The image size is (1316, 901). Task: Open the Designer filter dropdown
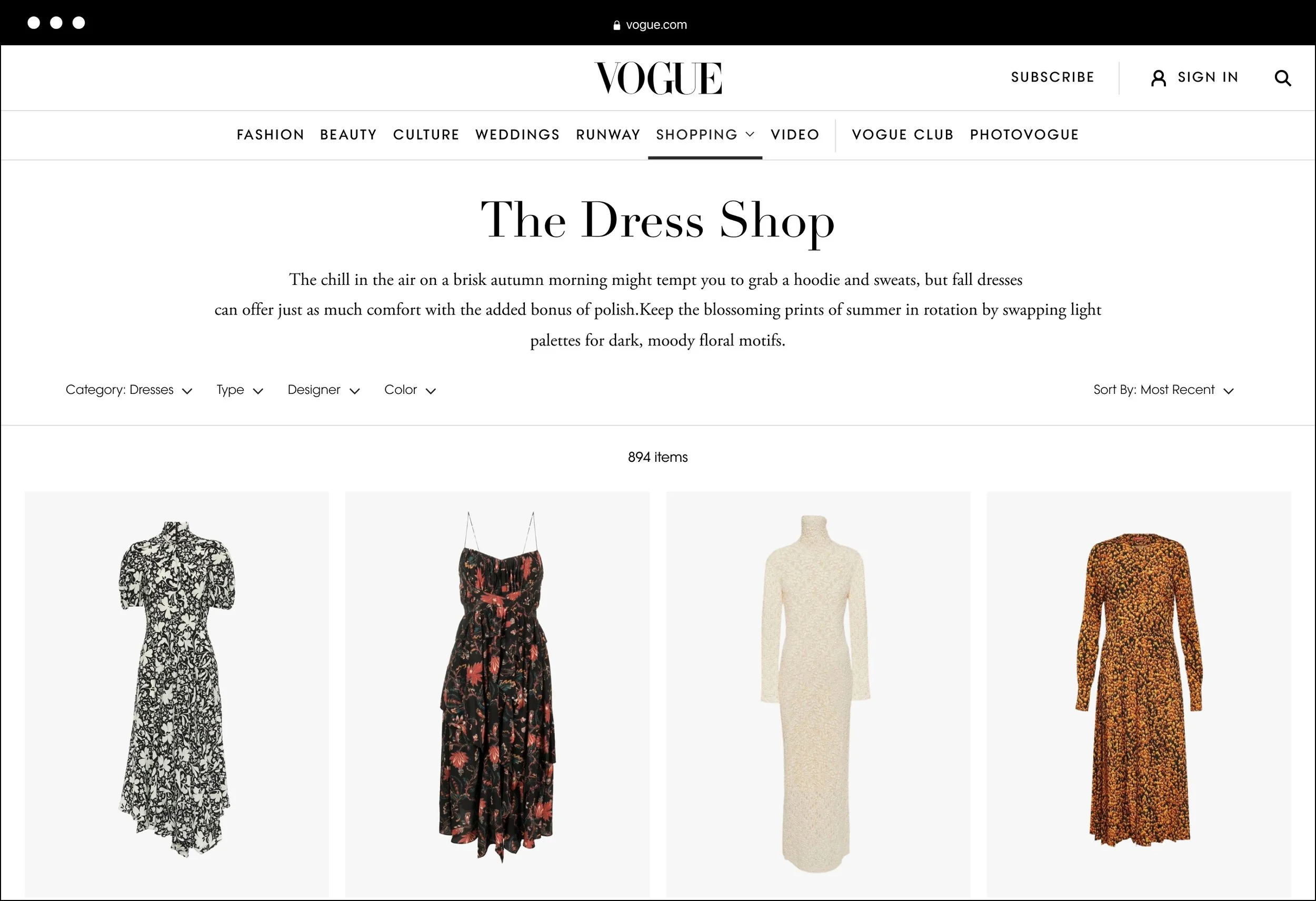323,390
